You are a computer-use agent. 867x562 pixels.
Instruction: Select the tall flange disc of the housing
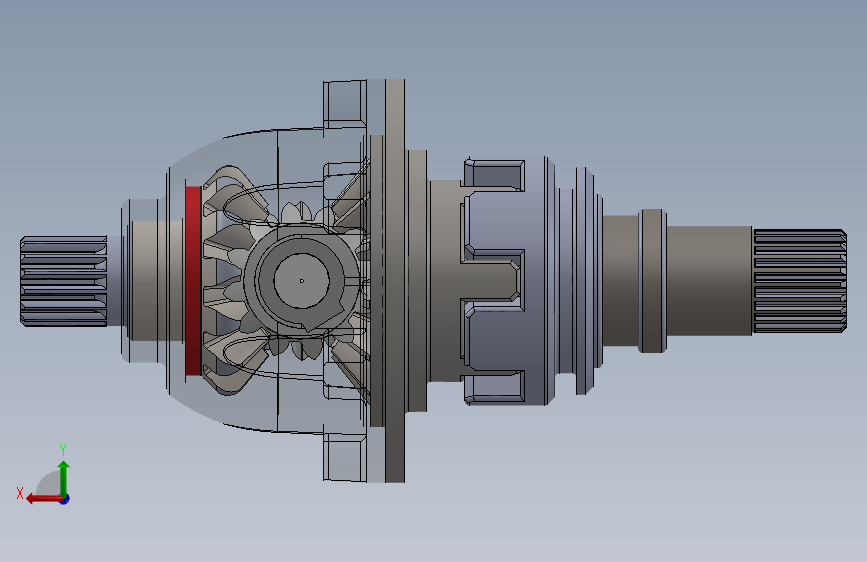395,280
